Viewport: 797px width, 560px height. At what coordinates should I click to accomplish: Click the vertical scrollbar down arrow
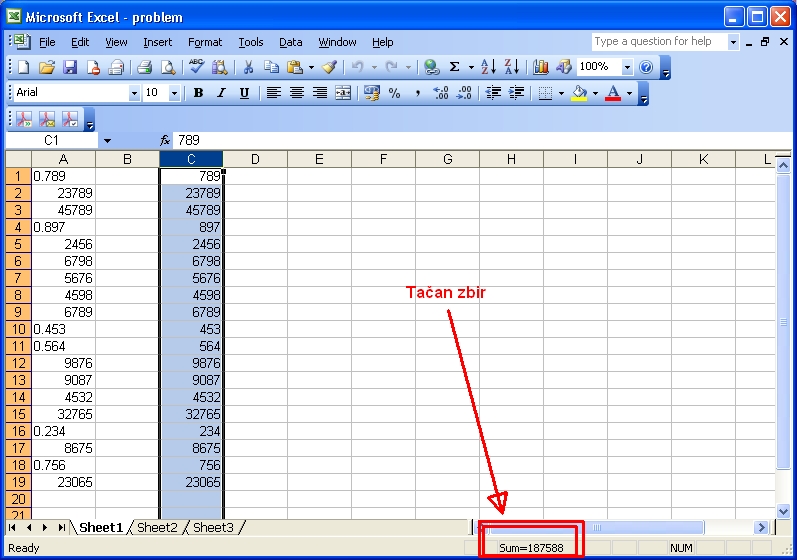click(x=783, y=511)
